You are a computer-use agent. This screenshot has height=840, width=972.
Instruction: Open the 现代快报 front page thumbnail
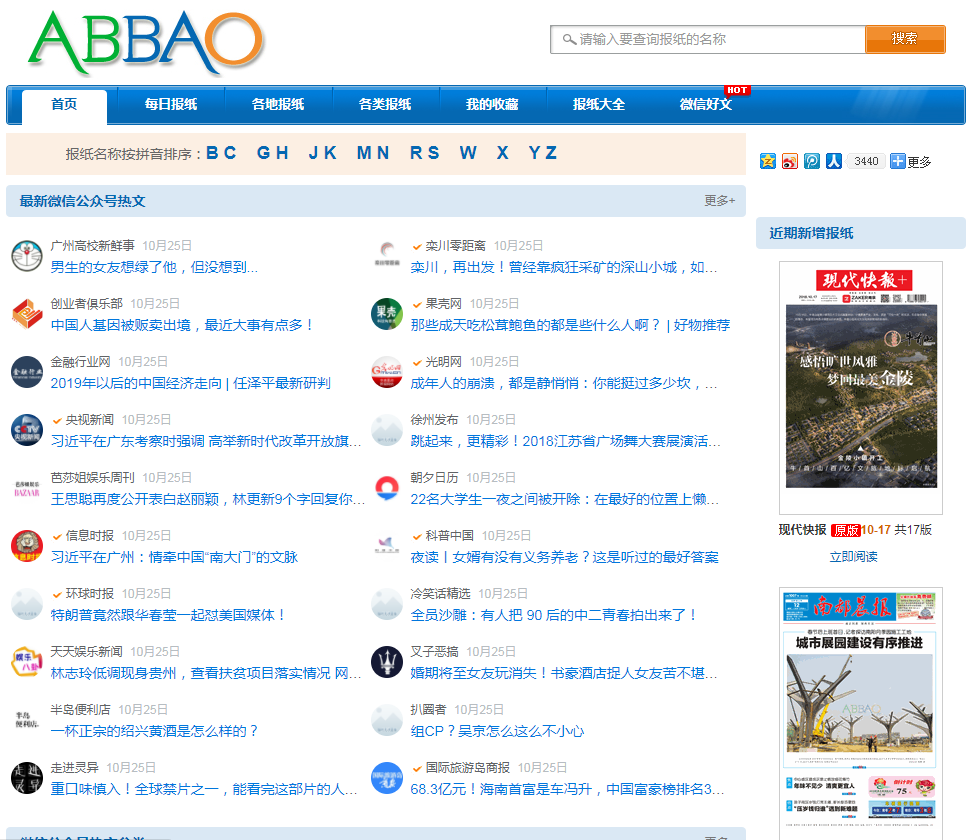861,388
